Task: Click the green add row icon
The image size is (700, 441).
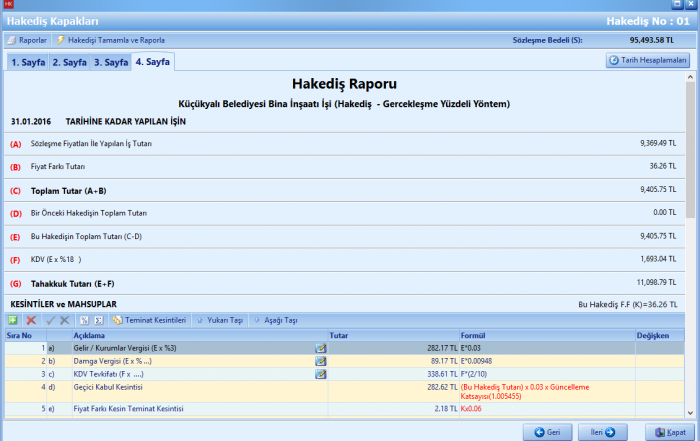Action: point(13,320)
